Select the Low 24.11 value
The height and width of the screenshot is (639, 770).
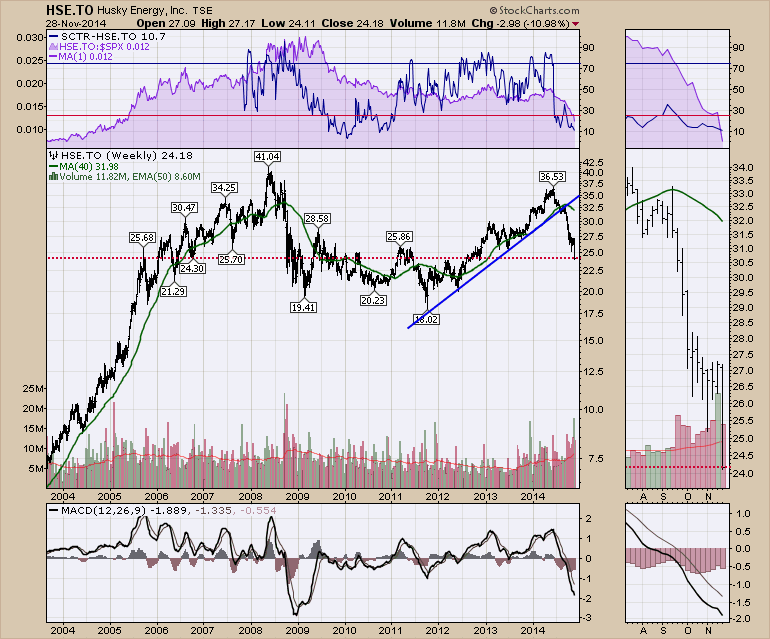pyautogui.click(x=289, y=23)
